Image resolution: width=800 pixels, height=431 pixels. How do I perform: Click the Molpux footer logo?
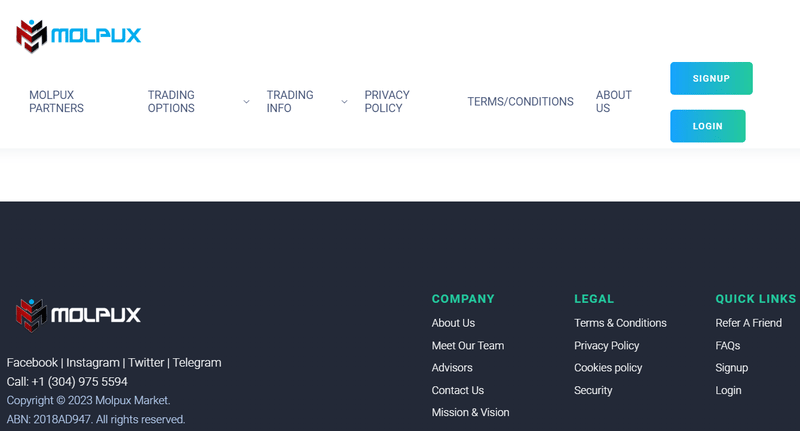tap(79, 314)
